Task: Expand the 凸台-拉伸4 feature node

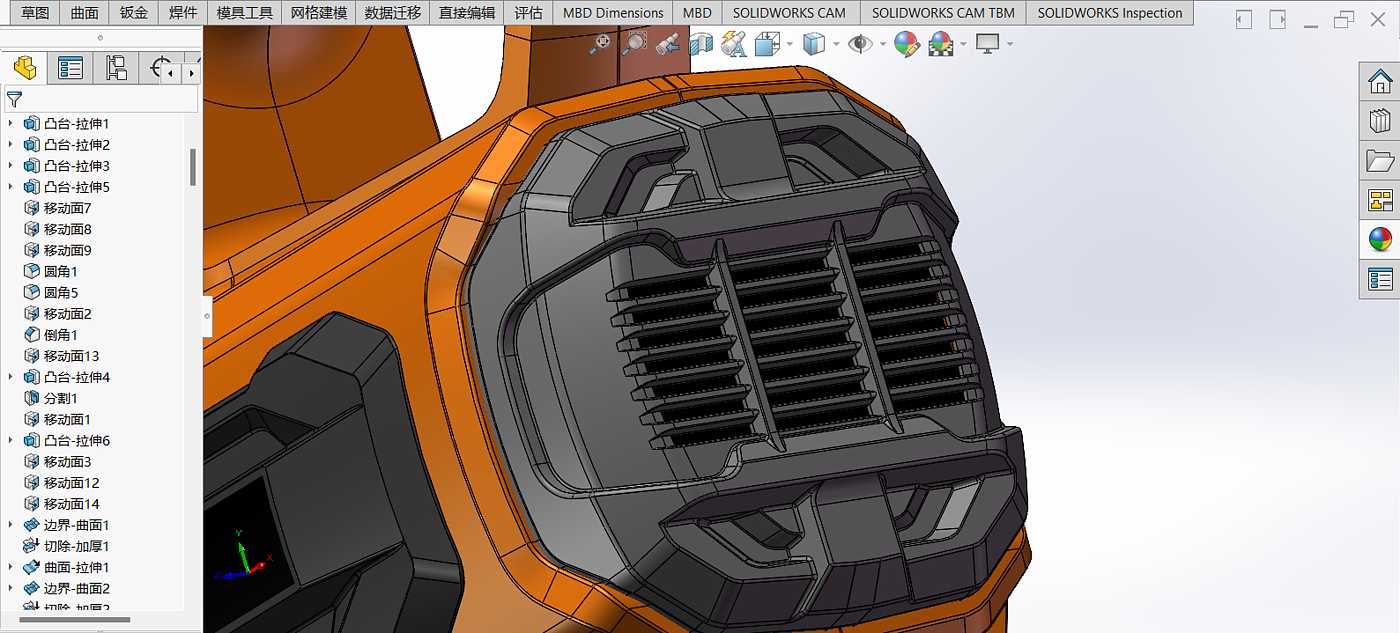Action: click(11, 377)
